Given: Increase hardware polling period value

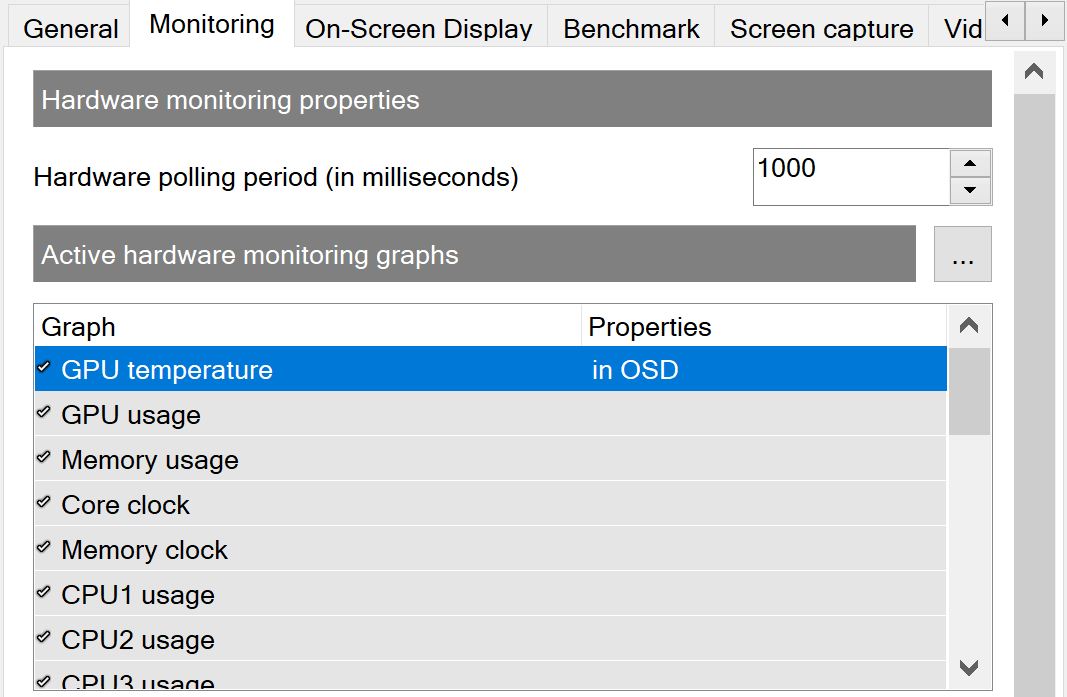Looking at the screenshot, I should tap(969, 164).
